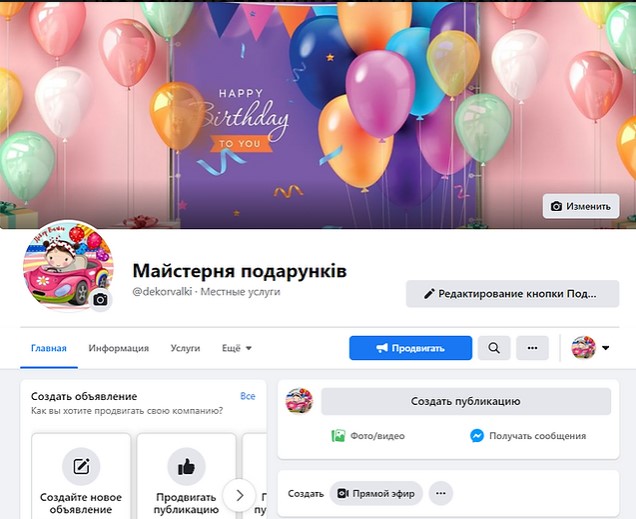The image size is (636, 519).
Task: Click the Создать объявление heading
Action: pyautogui.click(x=84, y=396)
